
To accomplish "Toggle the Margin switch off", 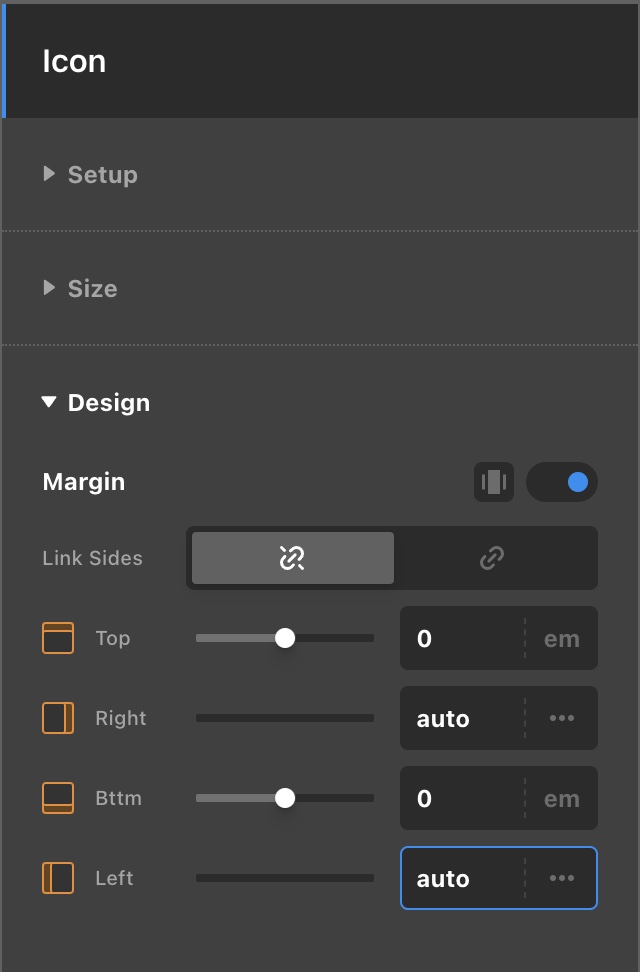I will point(562,482).
